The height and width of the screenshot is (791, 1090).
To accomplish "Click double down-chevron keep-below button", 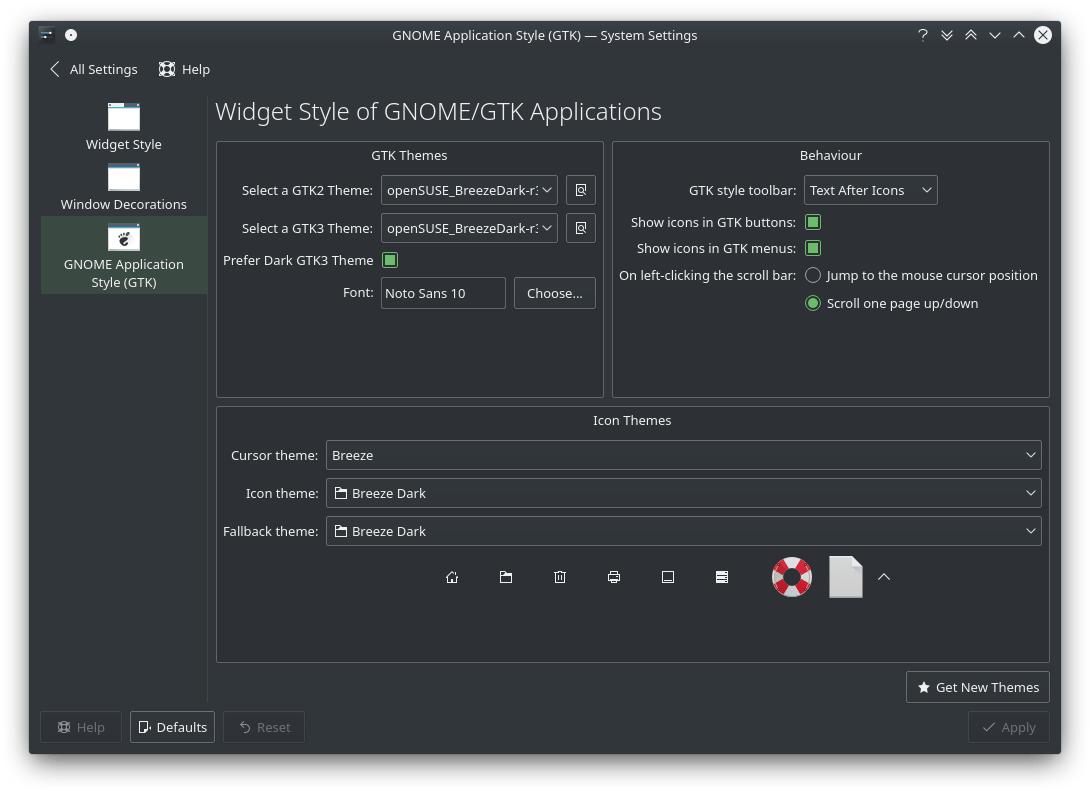I will click(x=947, y=35).
